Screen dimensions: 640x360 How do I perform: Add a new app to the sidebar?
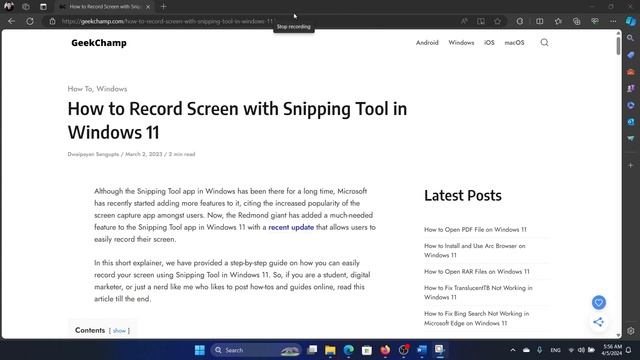631,165
